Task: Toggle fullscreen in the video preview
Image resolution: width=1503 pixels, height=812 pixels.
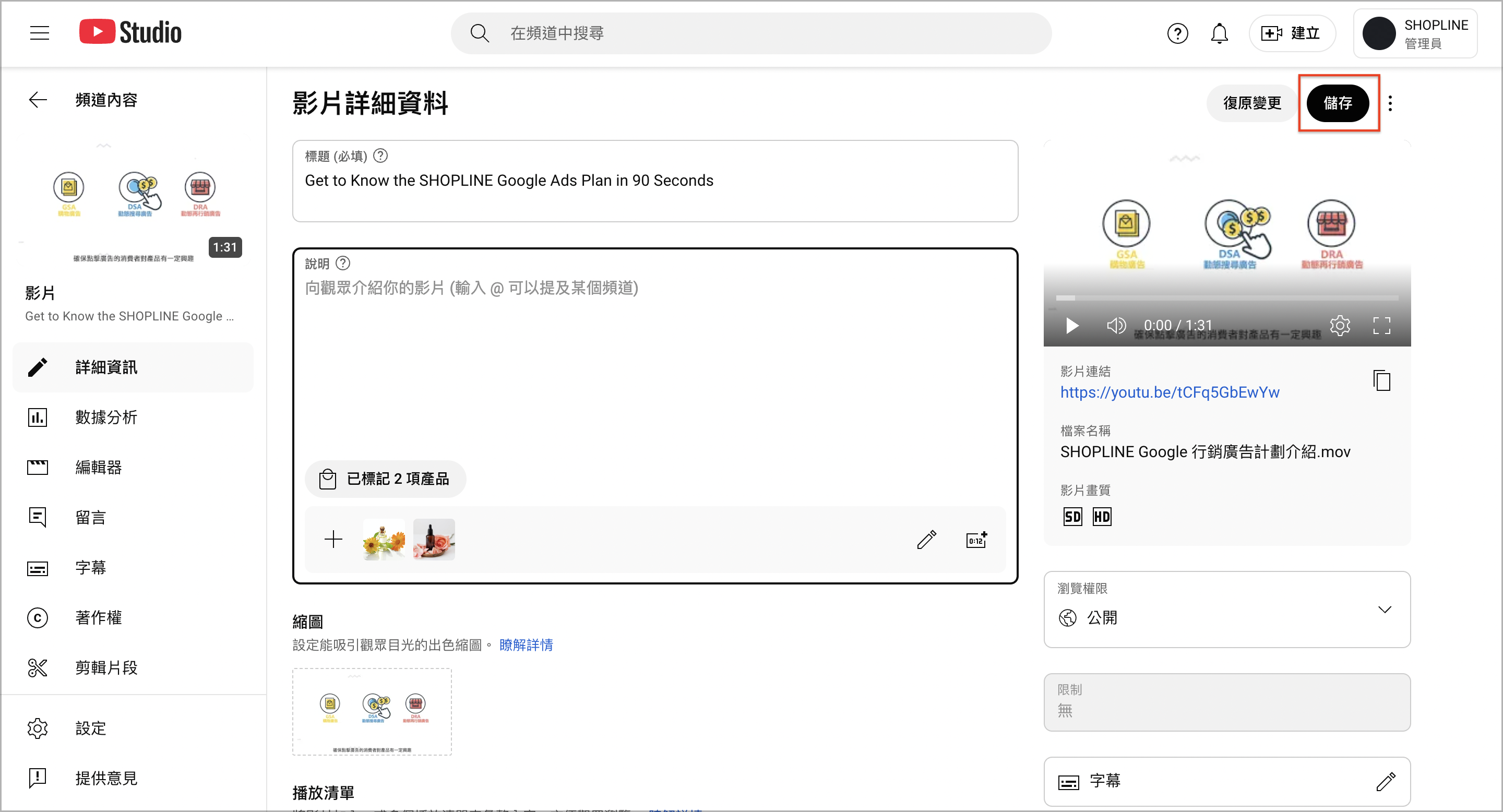Action: pyautogui.click(x=1381, y=326)
